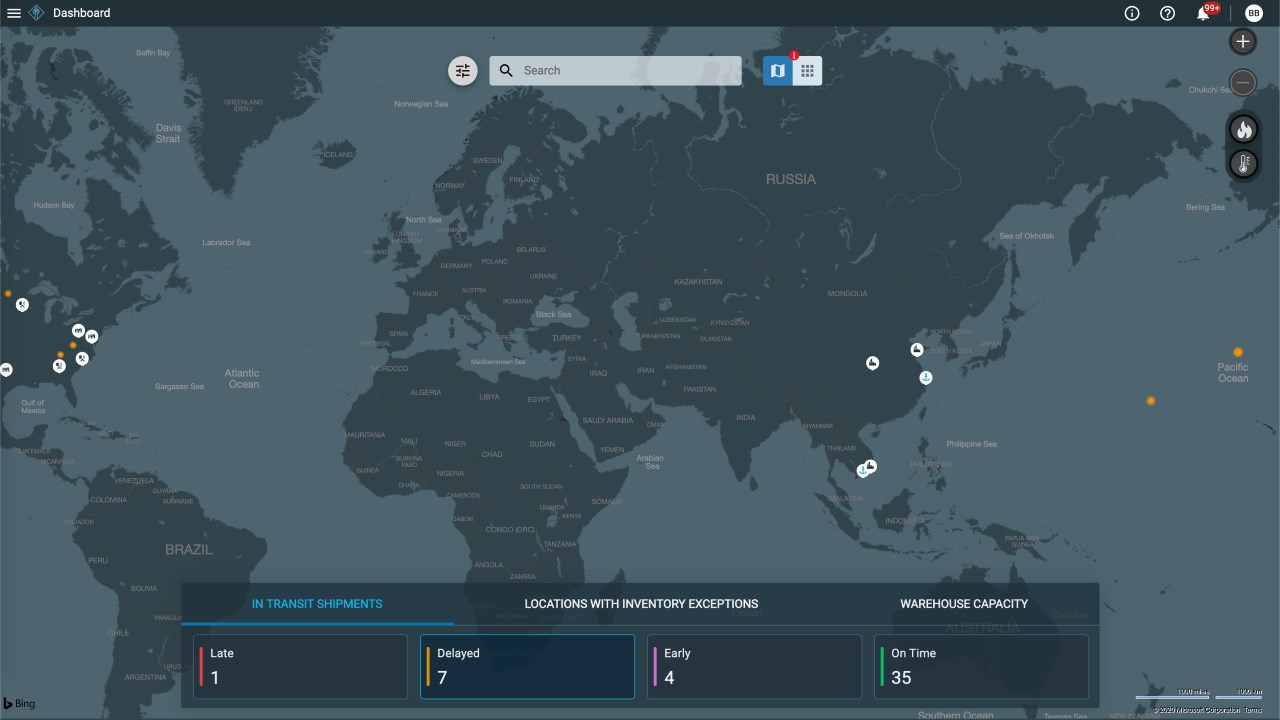The height and width of the screenshot is (720, 1280).
Task: Zoom out the map with minus button
Action: (1243, 82)
